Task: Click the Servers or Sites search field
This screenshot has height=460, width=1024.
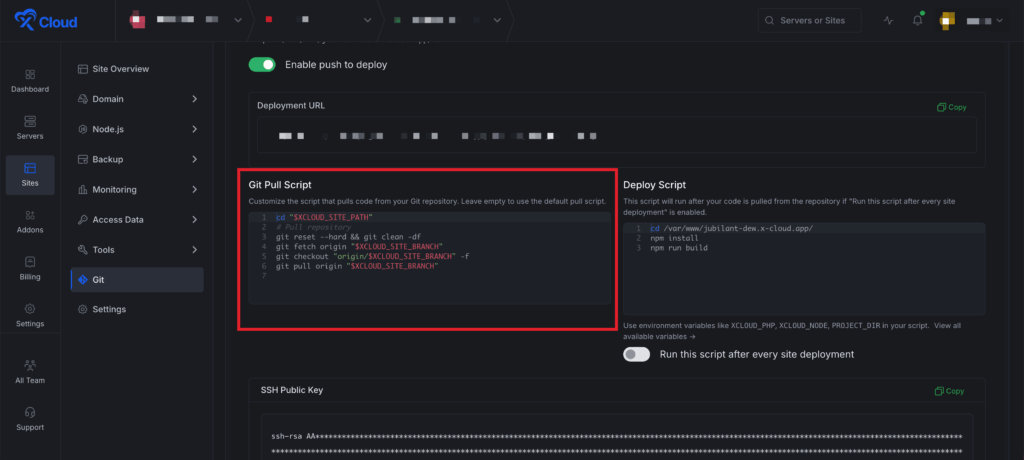Action: (x=815, y=20)
